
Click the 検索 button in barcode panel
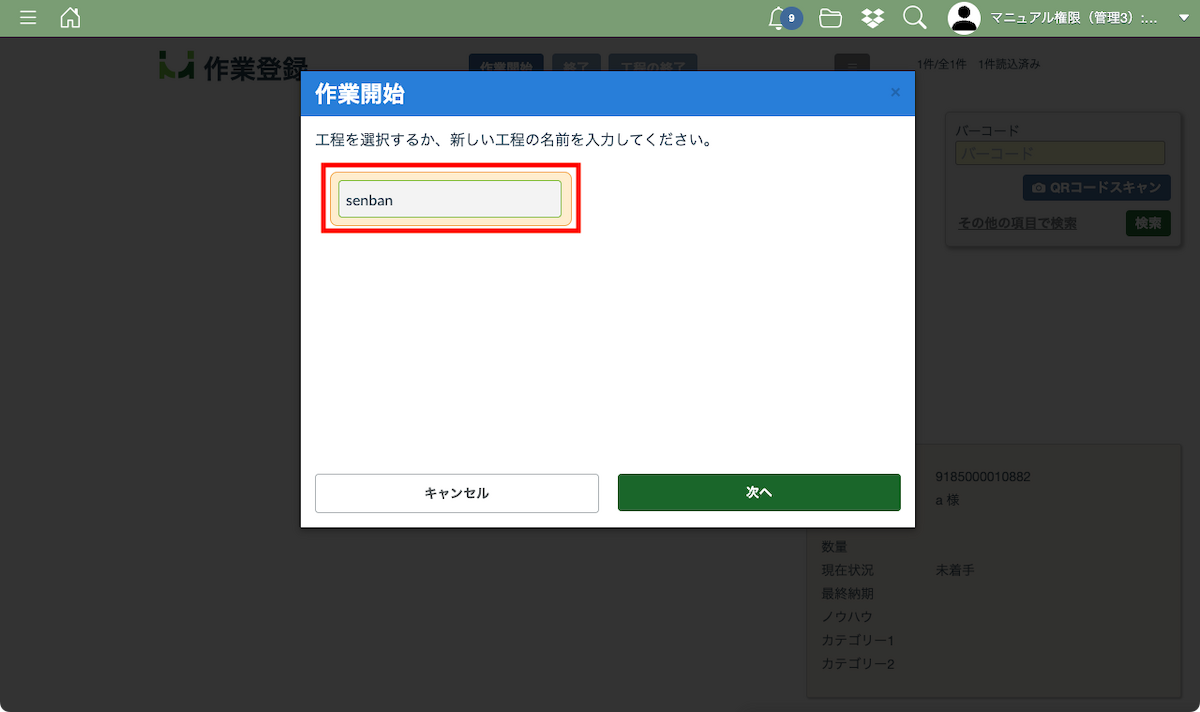coord(1148,223)
